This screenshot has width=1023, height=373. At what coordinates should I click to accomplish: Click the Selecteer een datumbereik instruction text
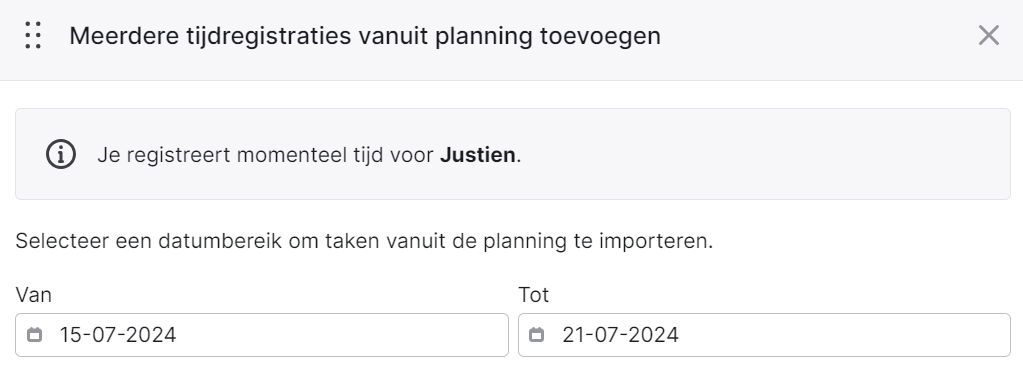(x=364, y=241)
